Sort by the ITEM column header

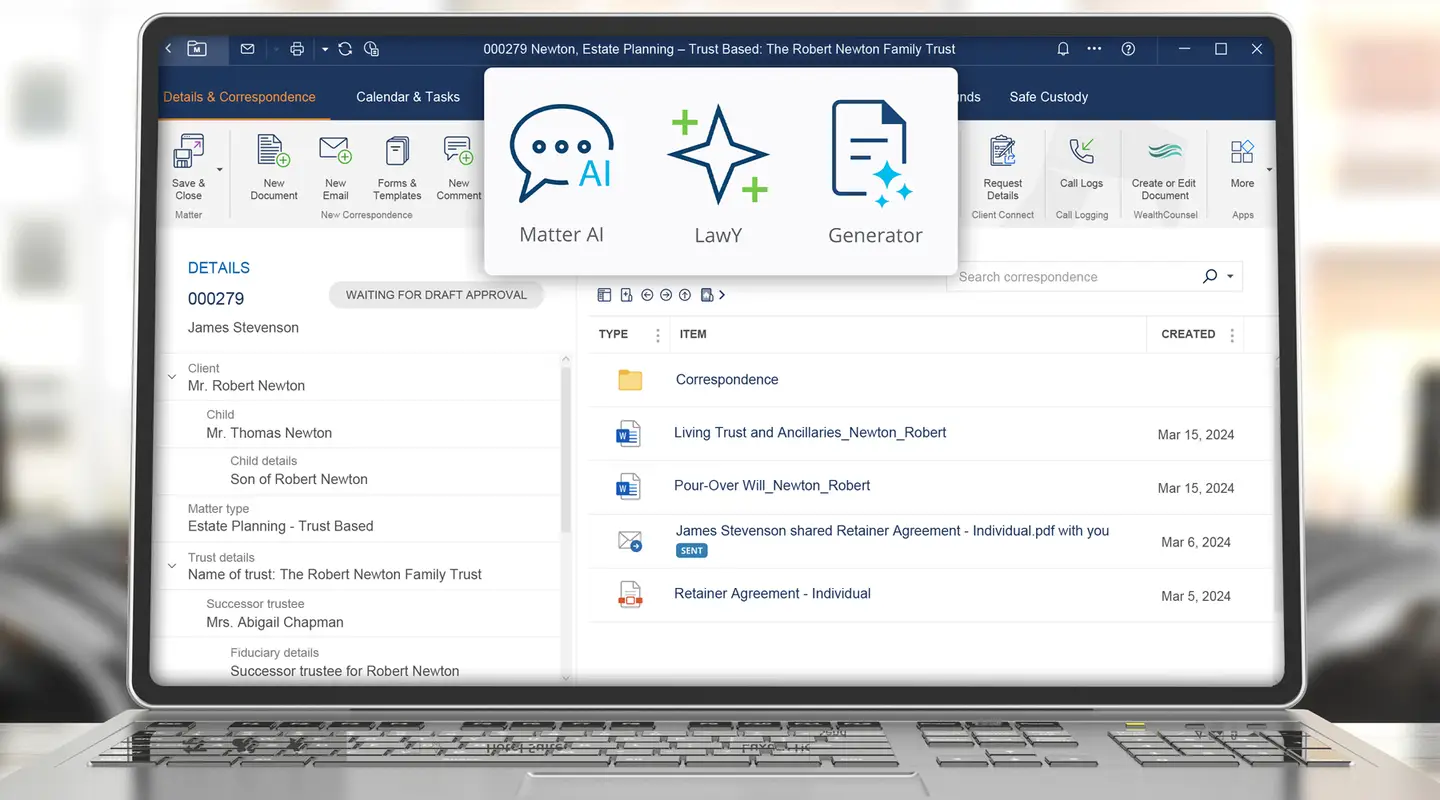coord(693,334)
